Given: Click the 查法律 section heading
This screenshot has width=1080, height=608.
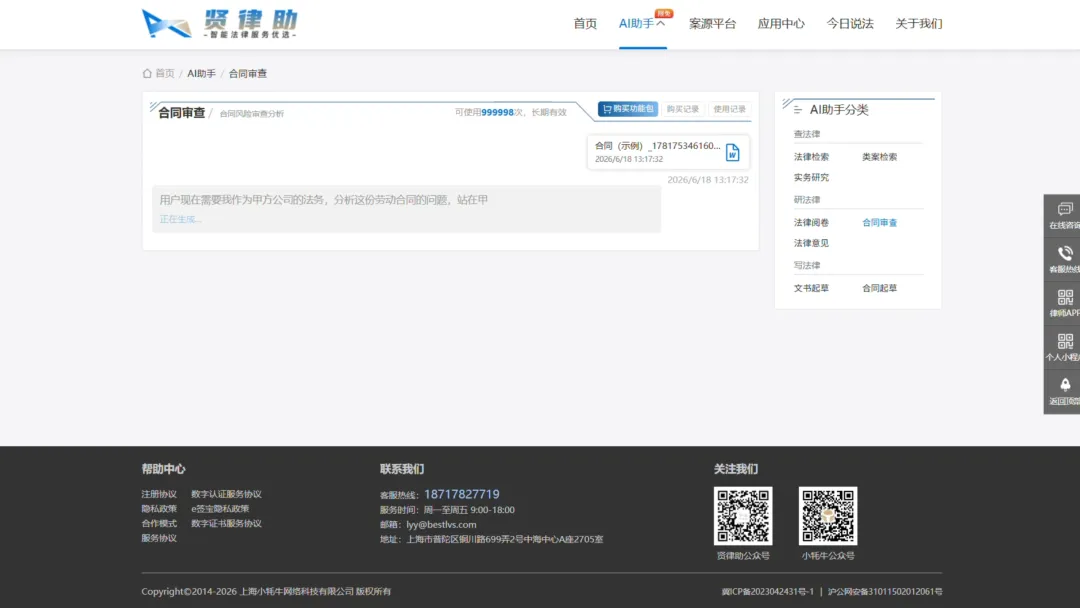Looking at the screenshot, I should click(x=807, y=134).
